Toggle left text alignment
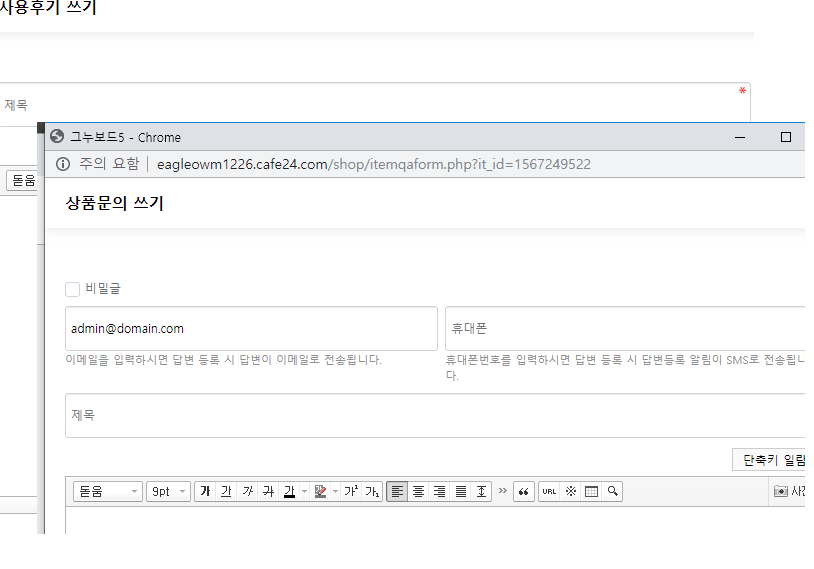The image size is (814, 569). click(x=397, y=492)
